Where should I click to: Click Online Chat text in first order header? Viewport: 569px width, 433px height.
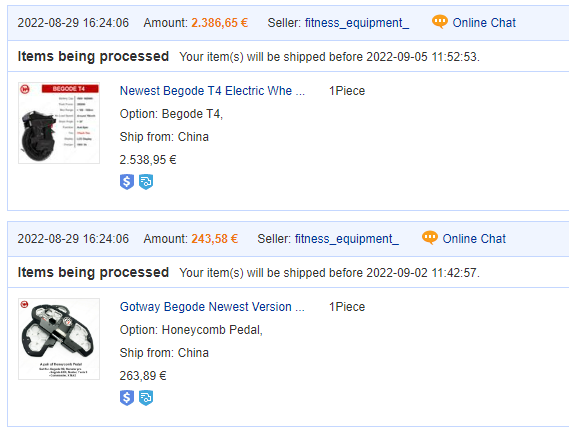tap(484, 23)
